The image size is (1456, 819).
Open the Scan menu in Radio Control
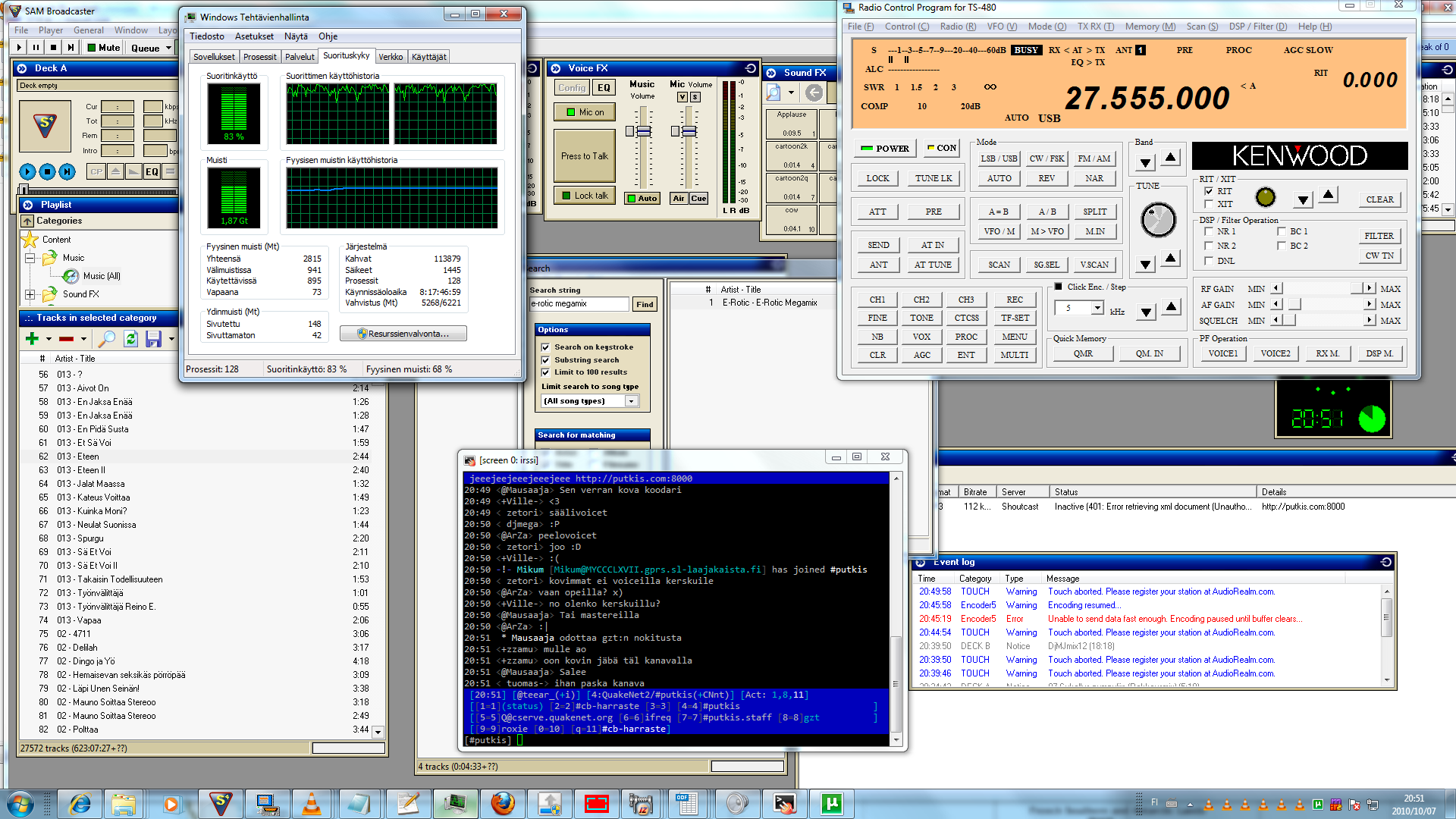point(1201,27)
